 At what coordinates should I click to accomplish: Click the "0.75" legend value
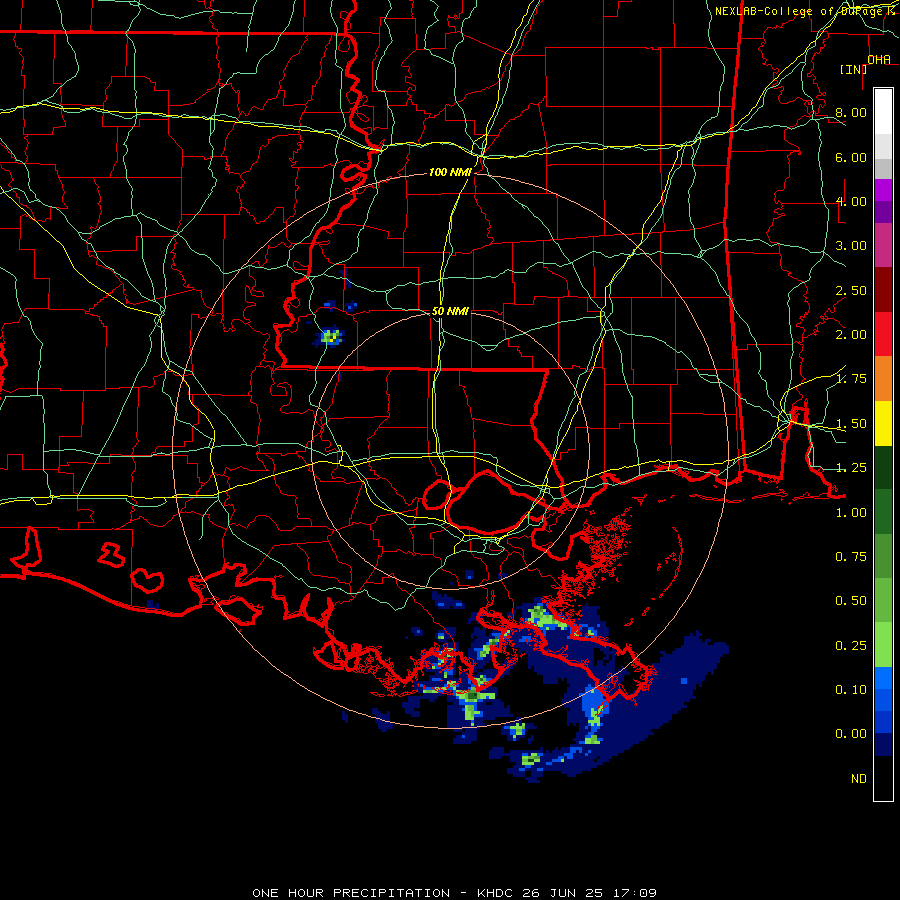pos(851,557)
